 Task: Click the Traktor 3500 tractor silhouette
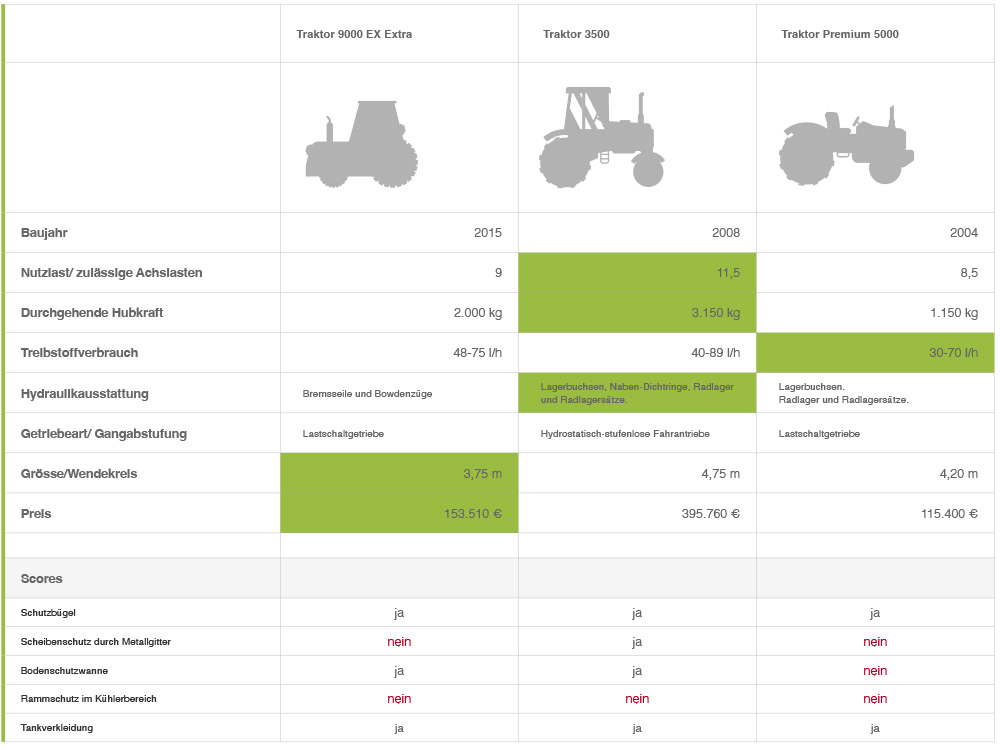[601, 137]
